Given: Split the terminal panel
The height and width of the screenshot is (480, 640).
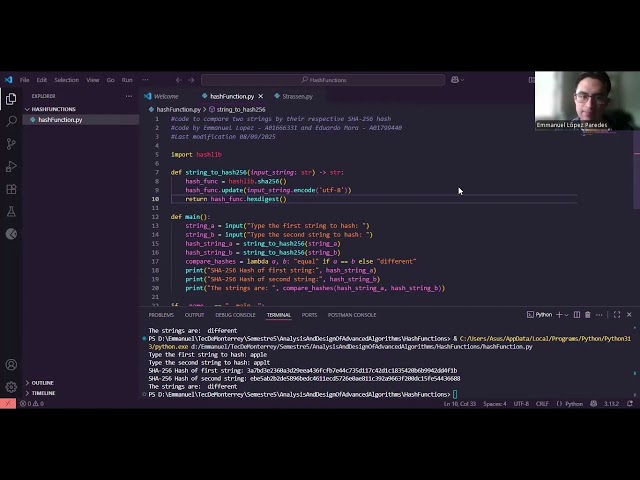Looking at the screenshot, I should [577, 315].
